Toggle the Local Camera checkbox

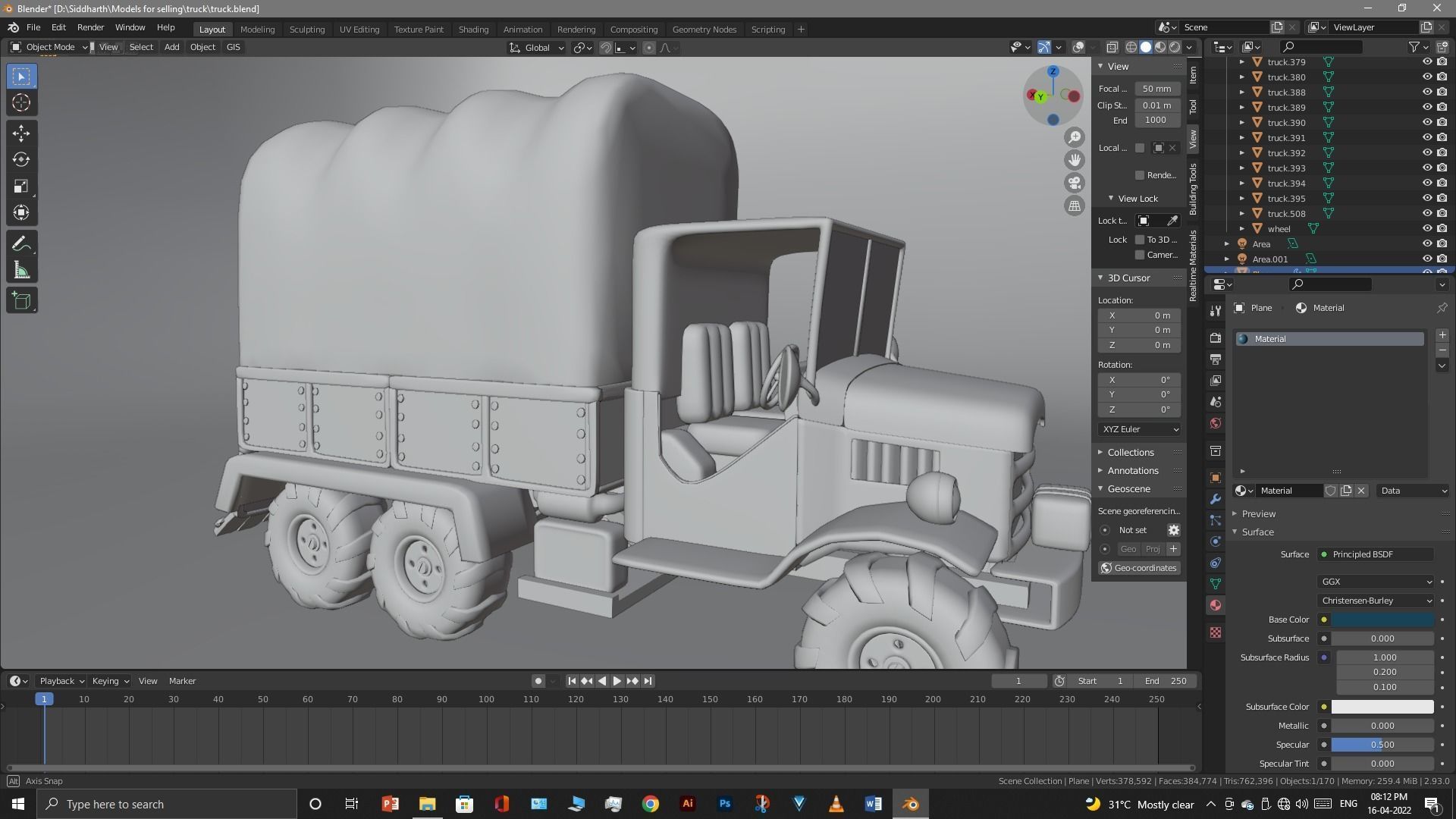pyautogui.click(x=1139, y=148)
